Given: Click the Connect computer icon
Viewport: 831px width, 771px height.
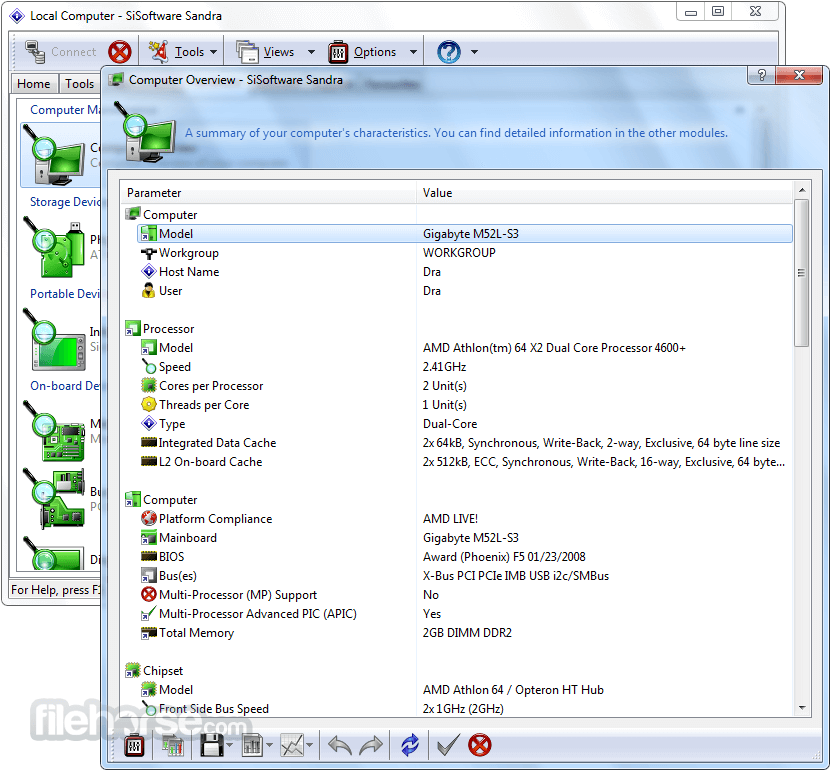Looking at the screenshot, I should coord(35,52).
